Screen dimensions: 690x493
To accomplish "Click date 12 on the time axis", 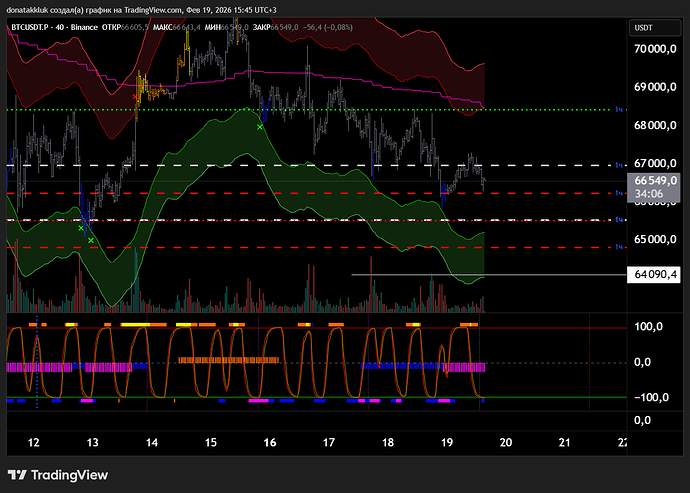I will click(33, 442).
